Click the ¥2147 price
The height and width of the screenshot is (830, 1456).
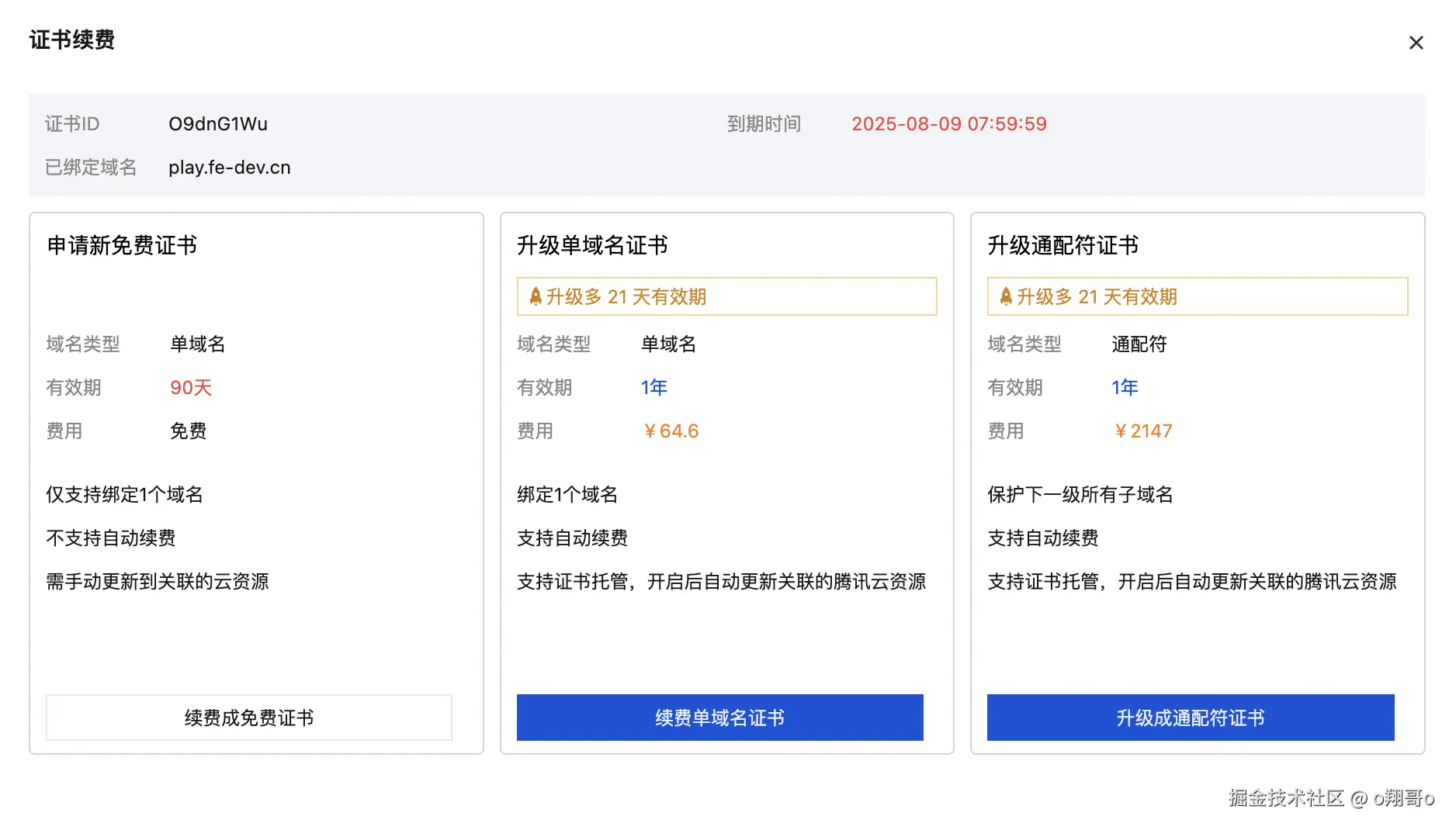(x=1142, y=431)
